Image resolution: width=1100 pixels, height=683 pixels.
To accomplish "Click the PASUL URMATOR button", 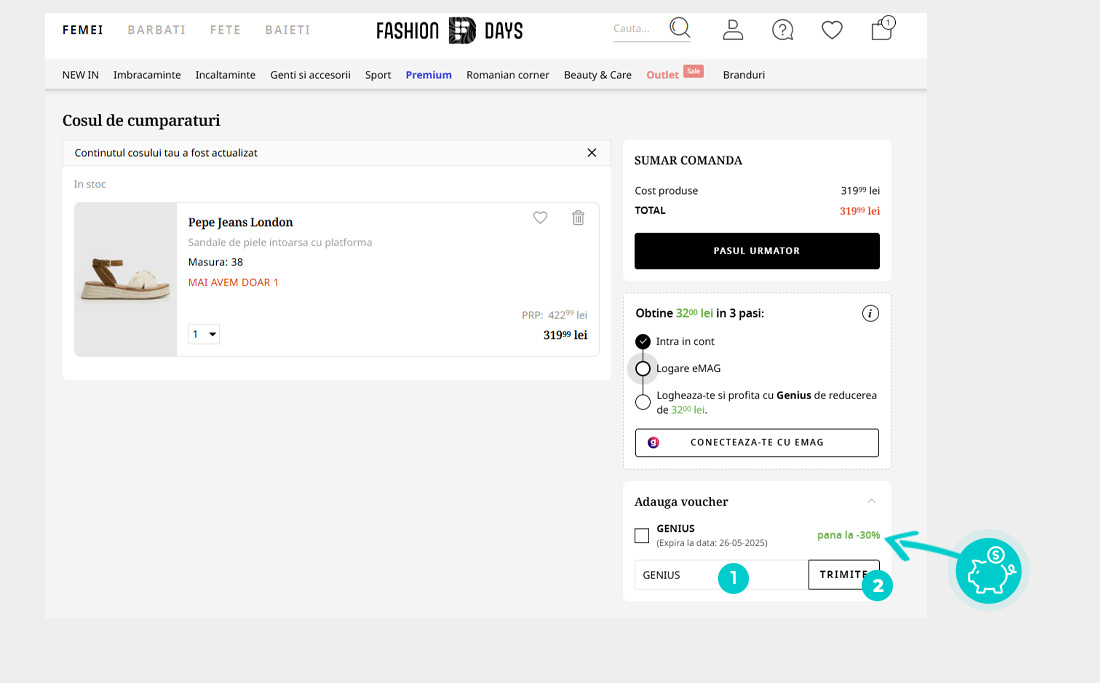I will point(757,251).
